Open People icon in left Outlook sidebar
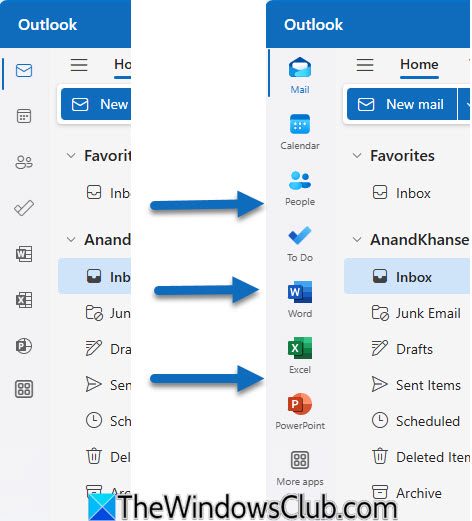 (24, 162)
